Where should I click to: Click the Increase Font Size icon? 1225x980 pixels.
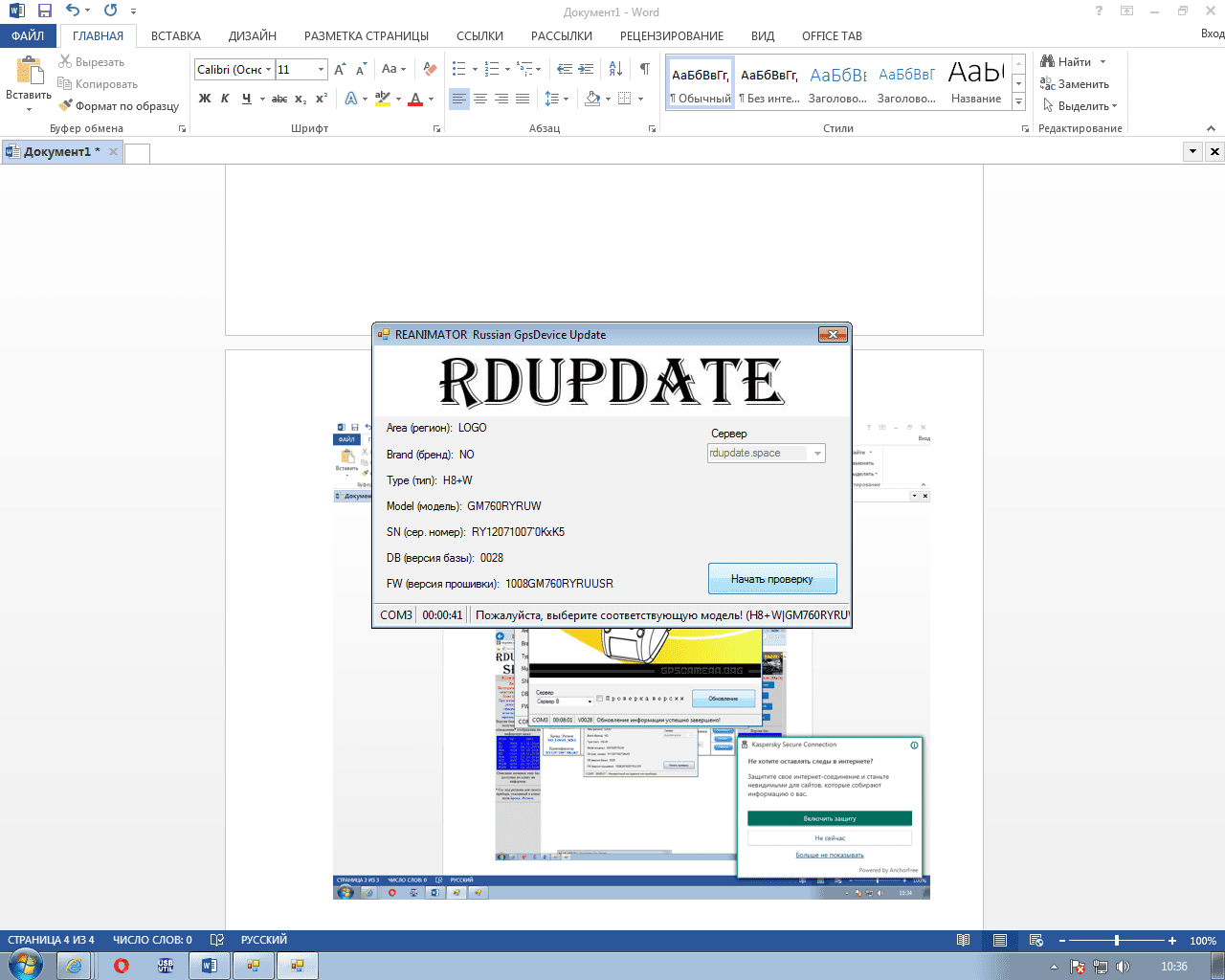point(340,69)
